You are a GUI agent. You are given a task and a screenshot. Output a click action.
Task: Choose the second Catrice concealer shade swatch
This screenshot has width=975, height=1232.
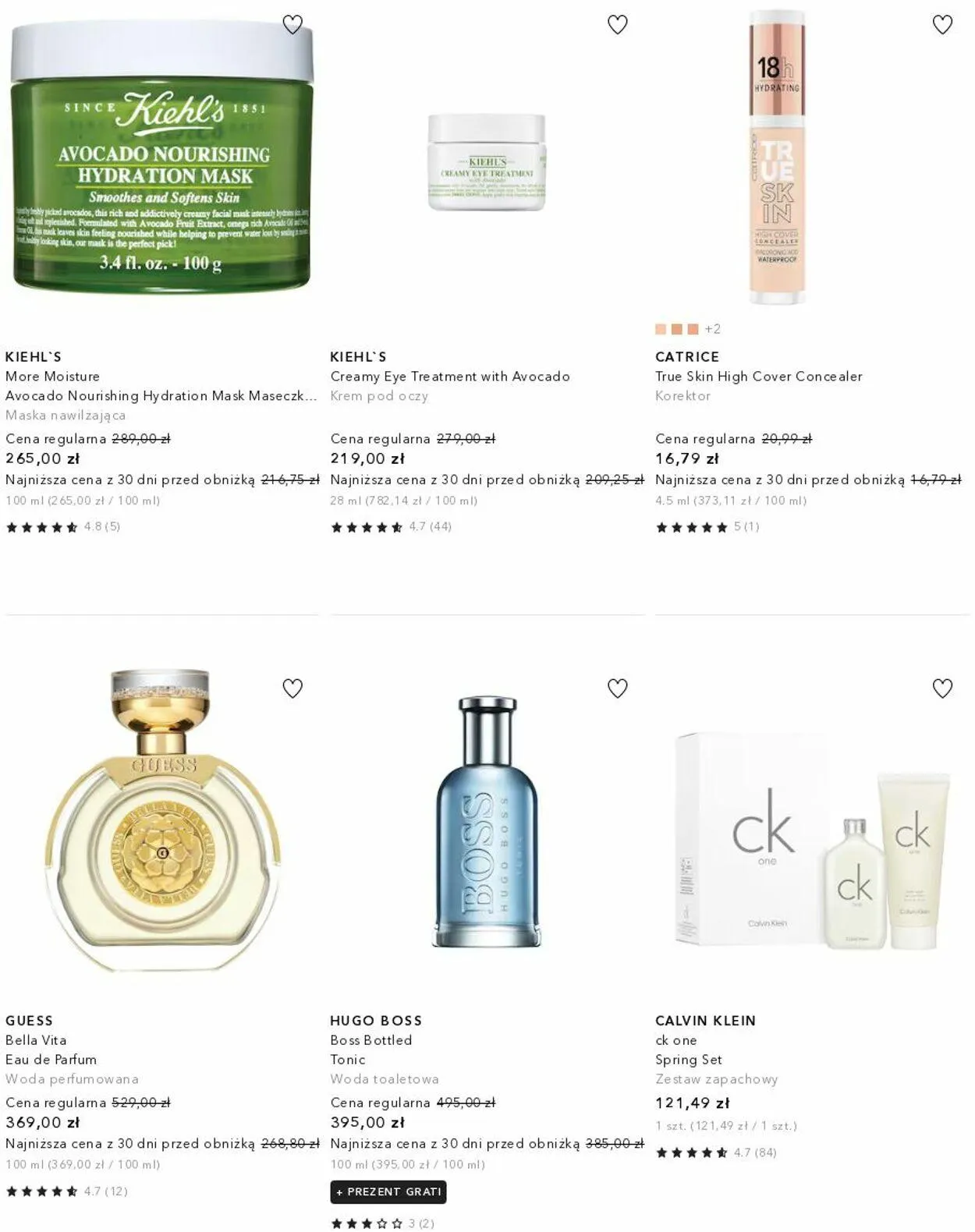pyautogui.click(x=676, y=329)
